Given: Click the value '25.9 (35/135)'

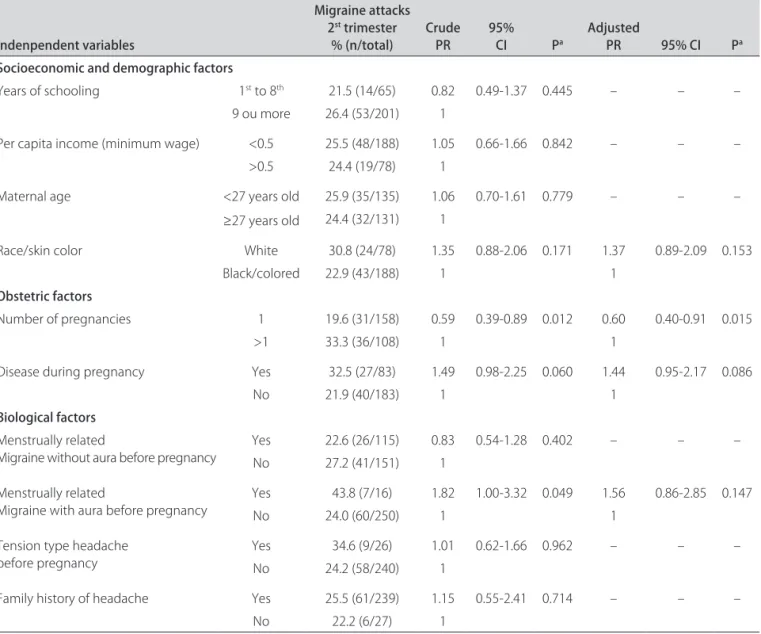Looking at the screenshot, I should pos(362,197).
